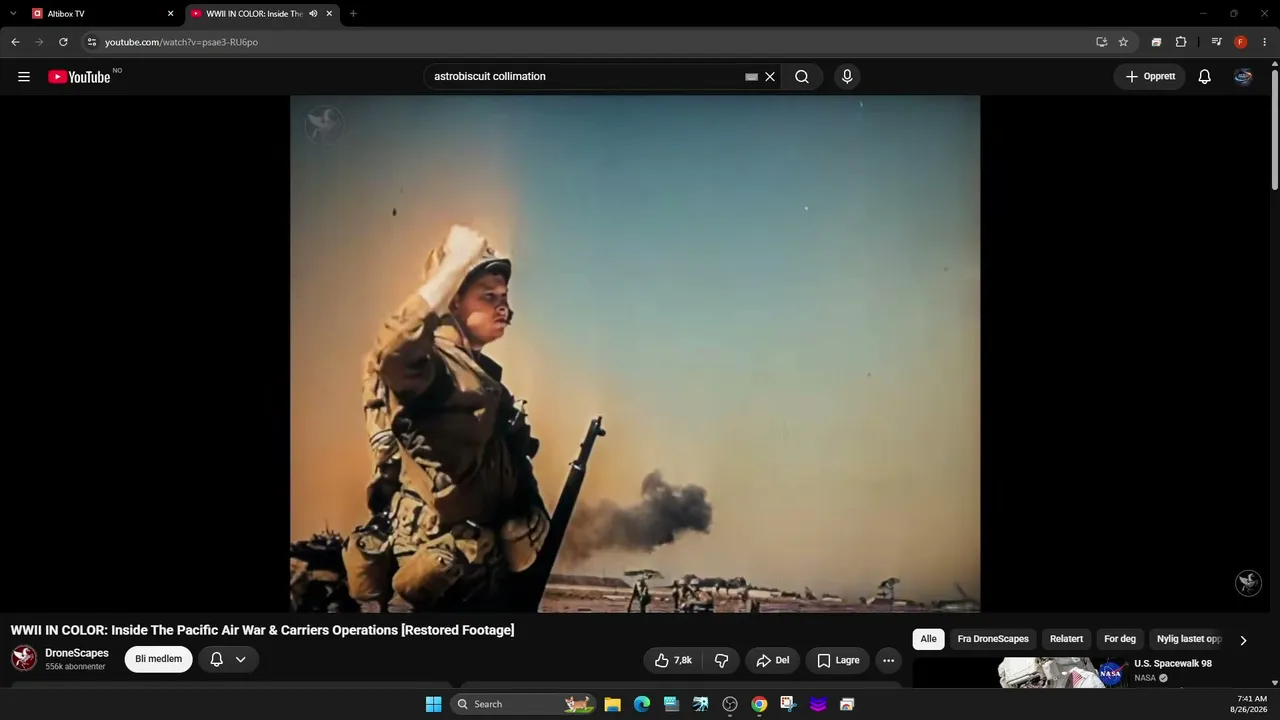Open the YouTube account avatar menu
This screenshot has height=720, width=1280.
point(1243,77)
